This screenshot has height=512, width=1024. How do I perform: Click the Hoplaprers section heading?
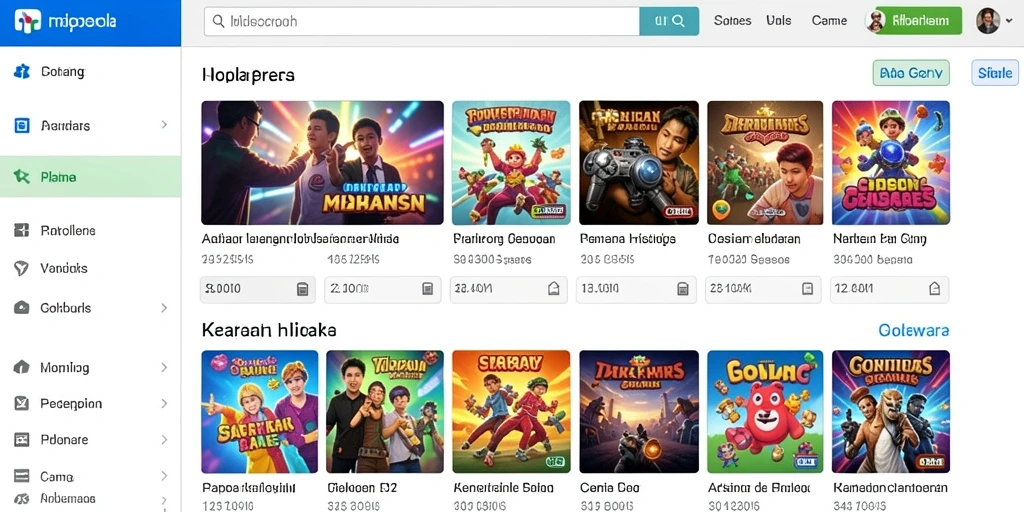click(x=248, y=75)
